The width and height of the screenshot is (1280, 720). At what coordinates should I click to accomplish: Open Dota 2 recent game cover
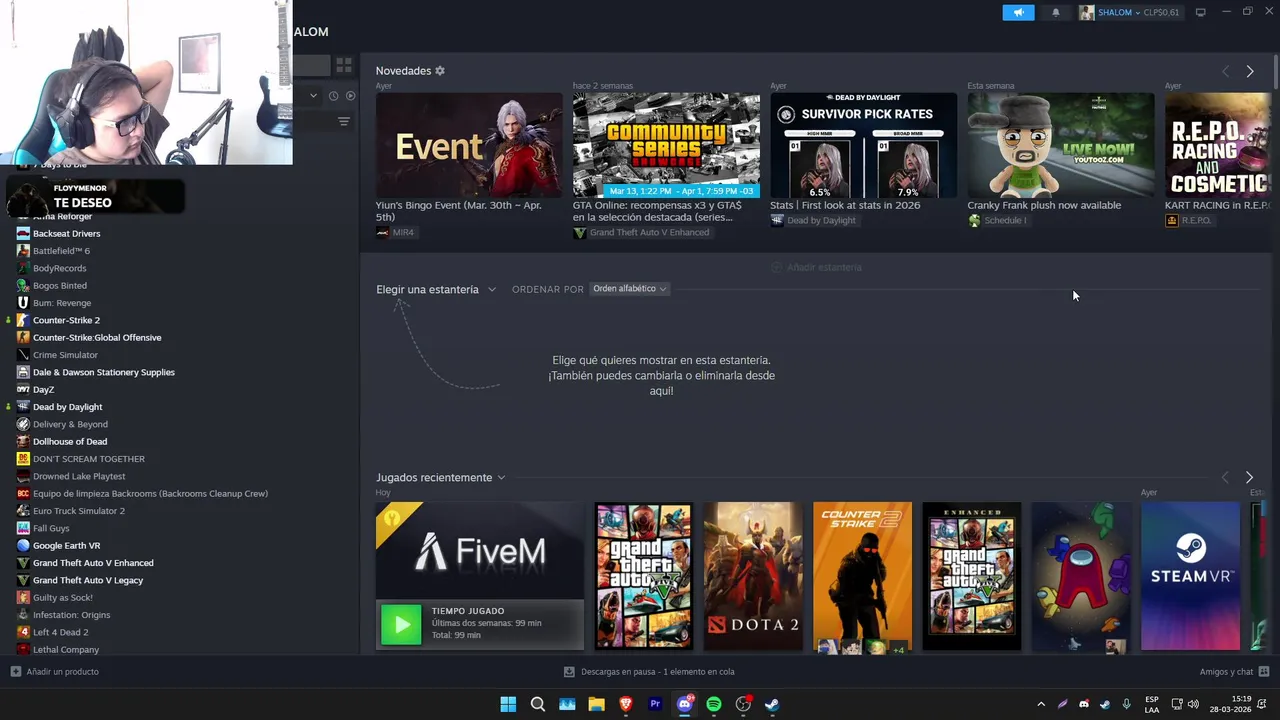point(753,576)
